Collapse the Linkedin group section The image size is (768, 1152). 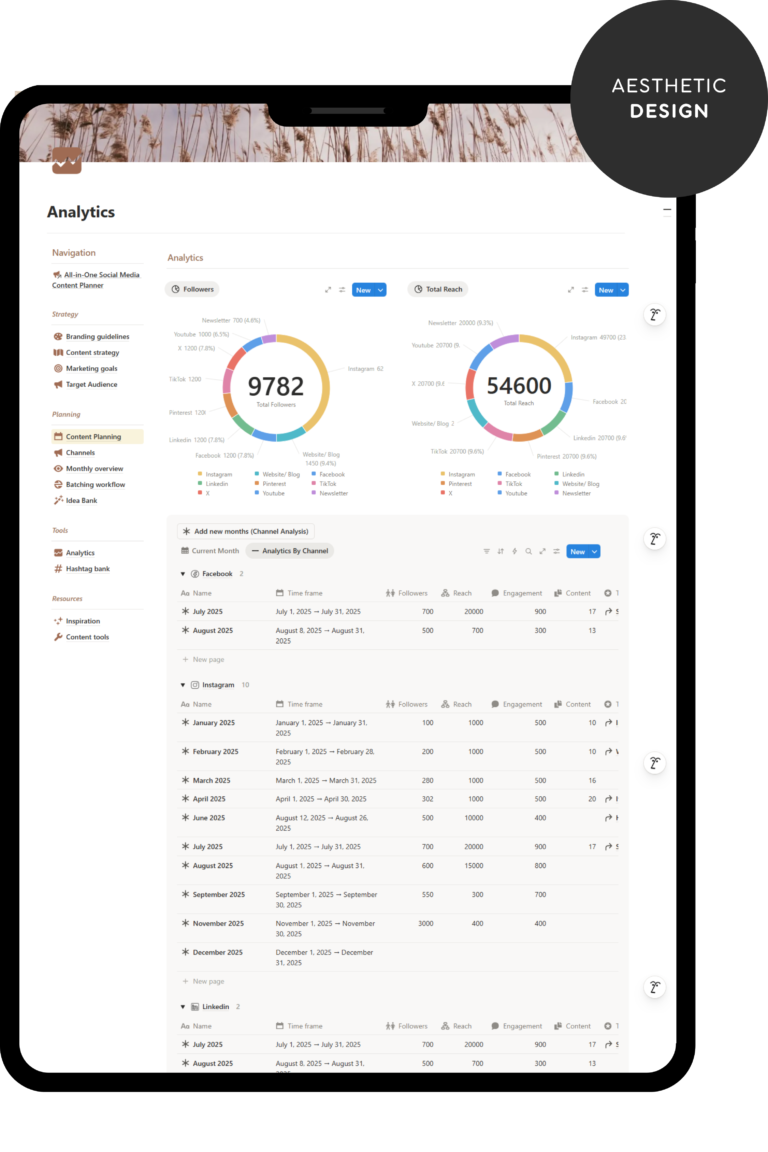pos(183,1007)
